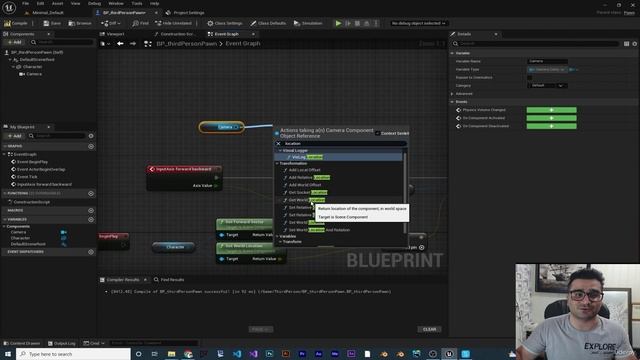Open the File menu
This screenshot has width=640, height=360.
(x=25, y=3)
